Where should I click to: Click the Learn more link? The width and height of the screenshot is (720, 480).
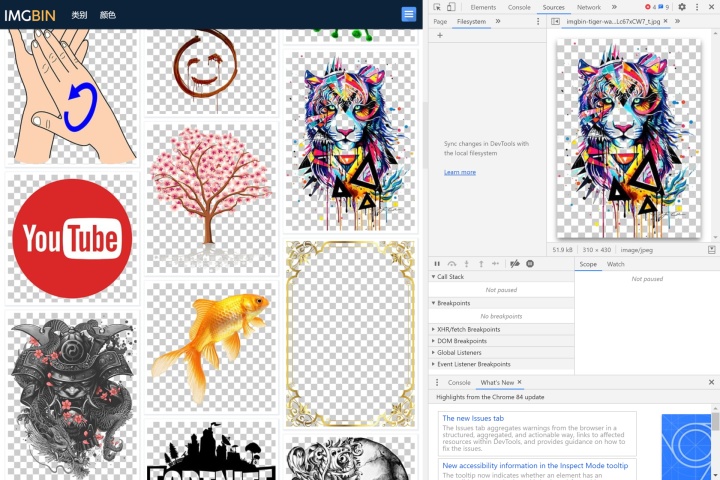click(460, 172)
